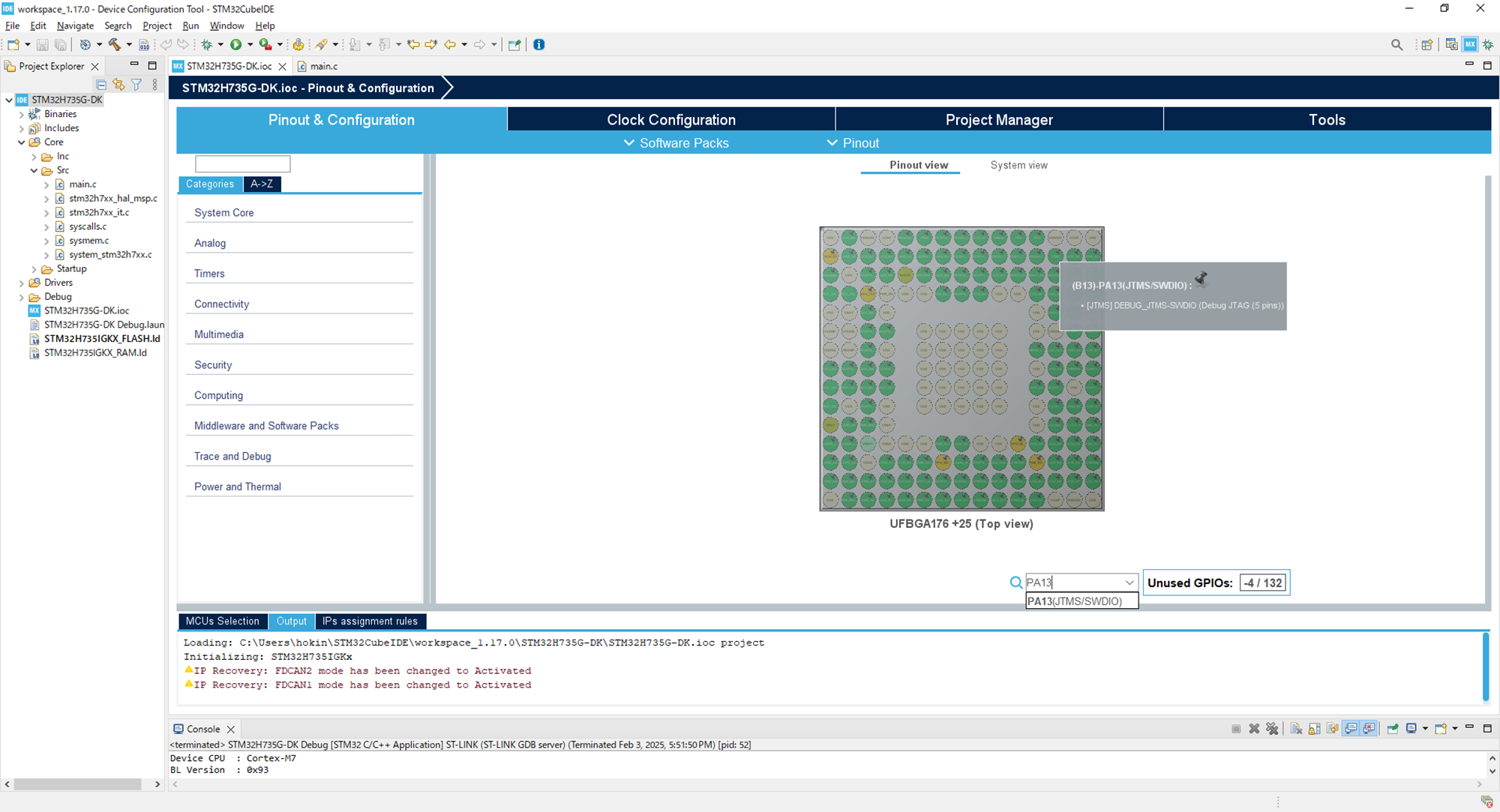The height and width of the screenshot is (812, 1500).
Task: Toggle Show Console When Standard Out Changes
Action: (x=1351, y=728)
